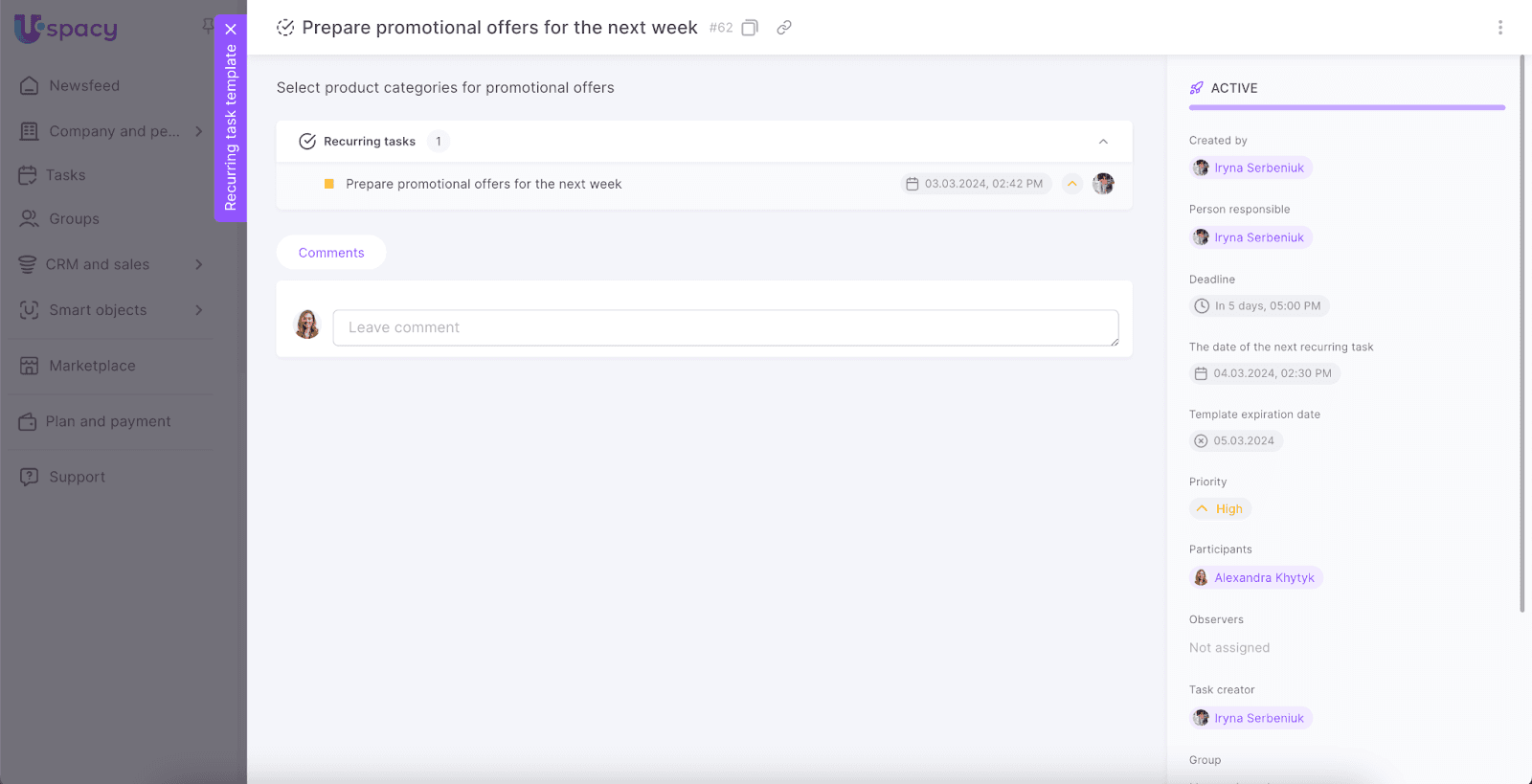The image size is (1532, 784).
Task: Edit the deadline 'In 5 days, 05:00 PM'
Action: pos(1259,306)
